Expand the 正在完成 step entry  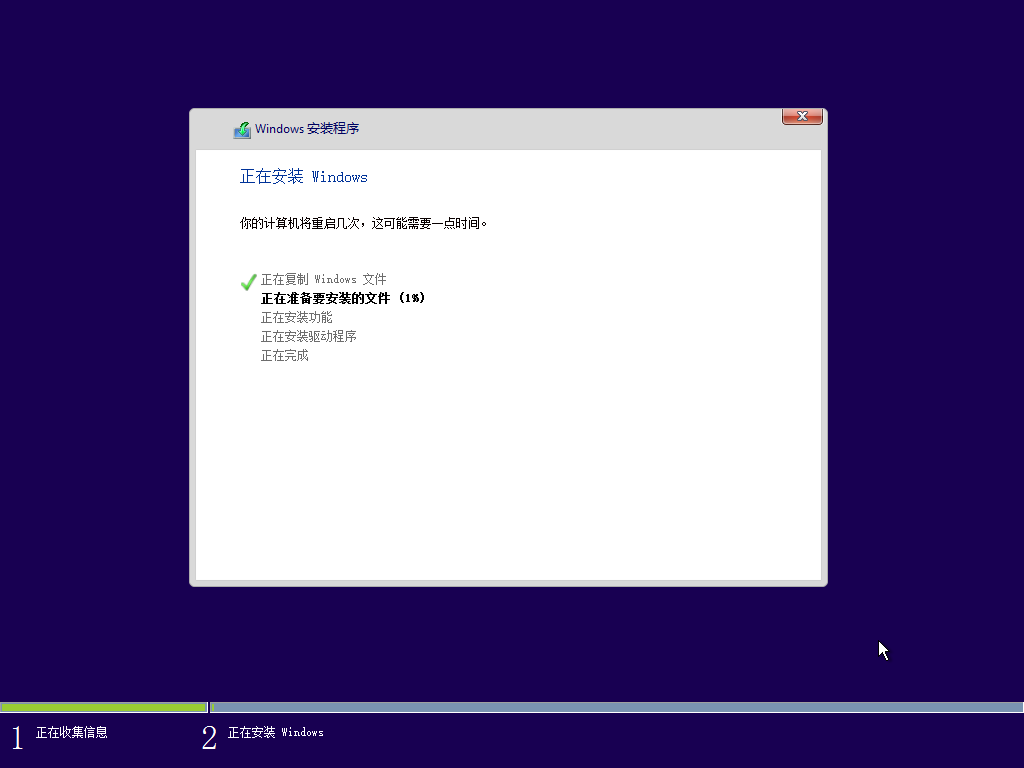tap(283, 355)
